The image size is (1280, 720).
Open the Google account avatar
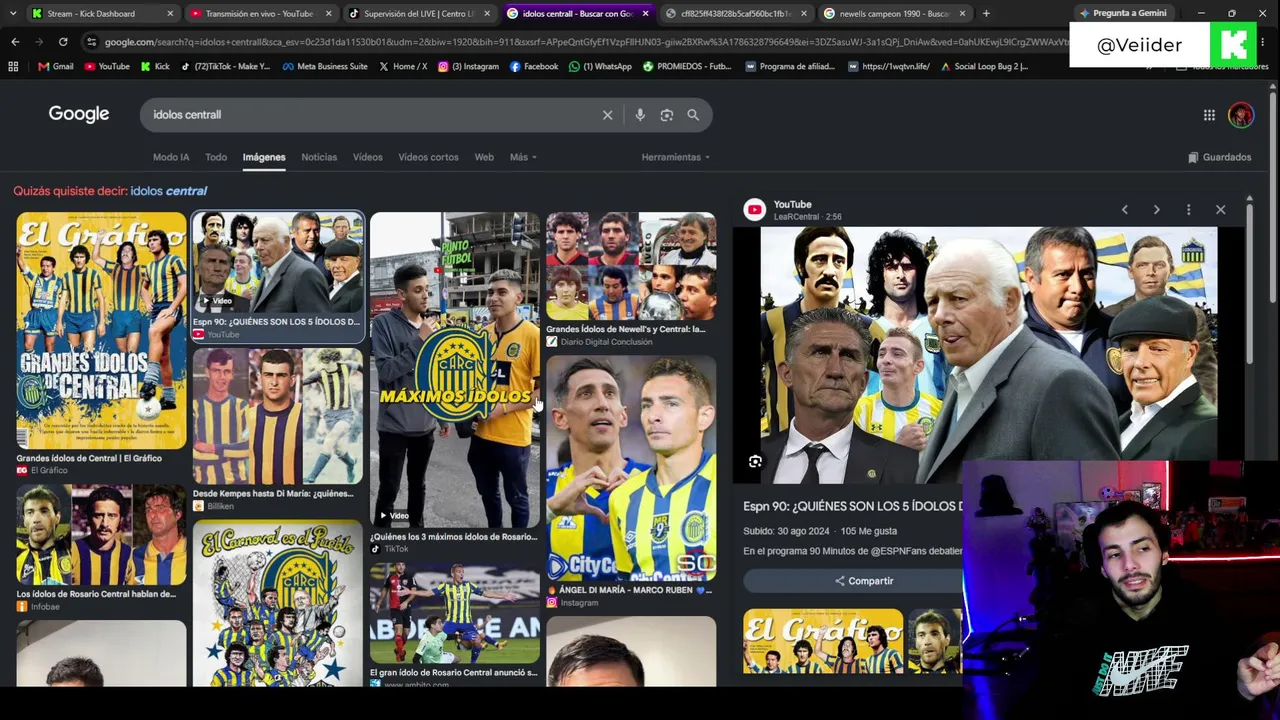click(x=1241, y=115)
